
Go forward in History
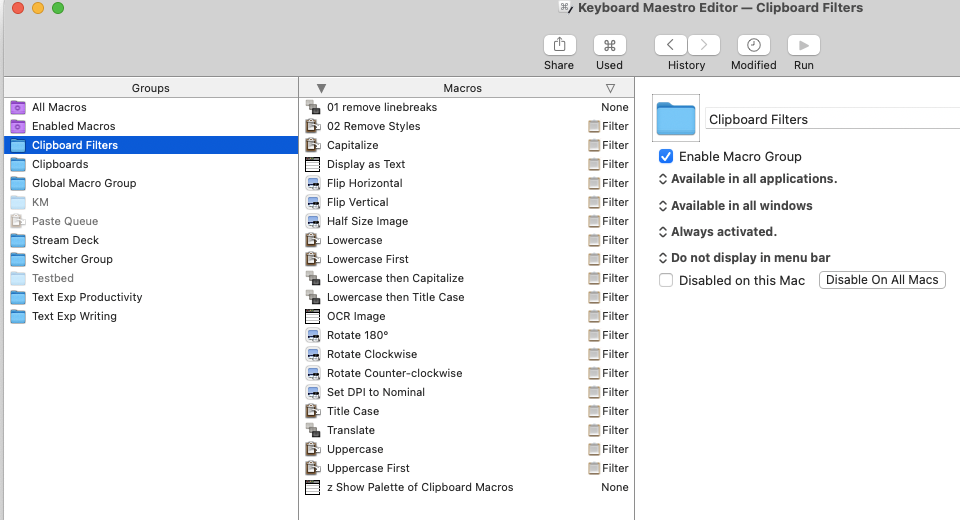point(703,45)
